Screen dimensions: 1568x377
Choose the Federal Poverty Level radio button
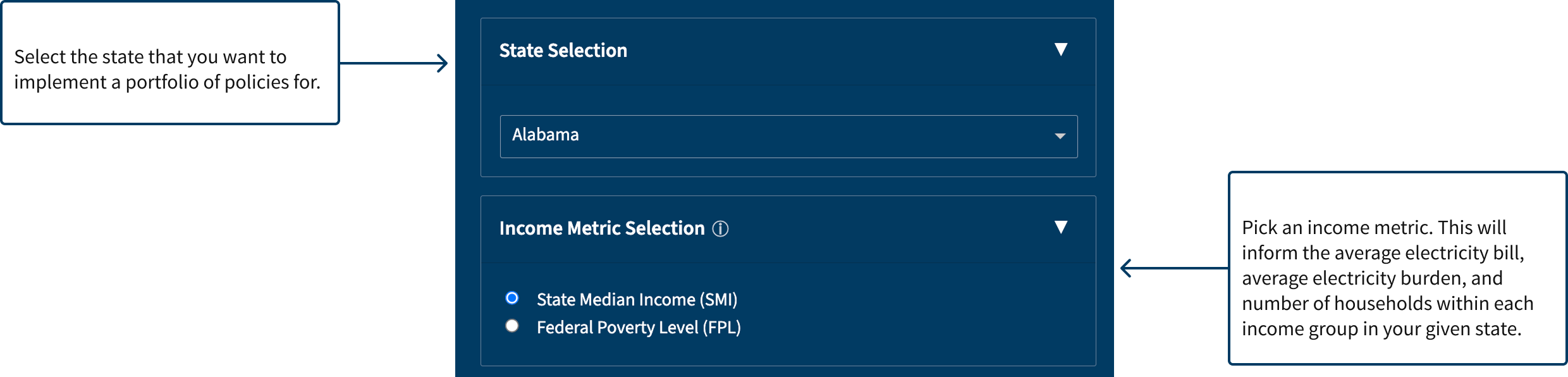tap(512, 326)
